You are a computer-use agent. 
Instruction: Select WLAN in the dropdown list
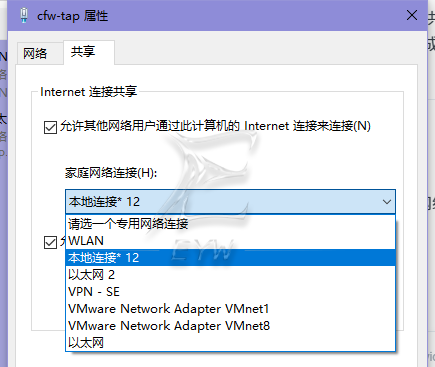tap(230, 241)
